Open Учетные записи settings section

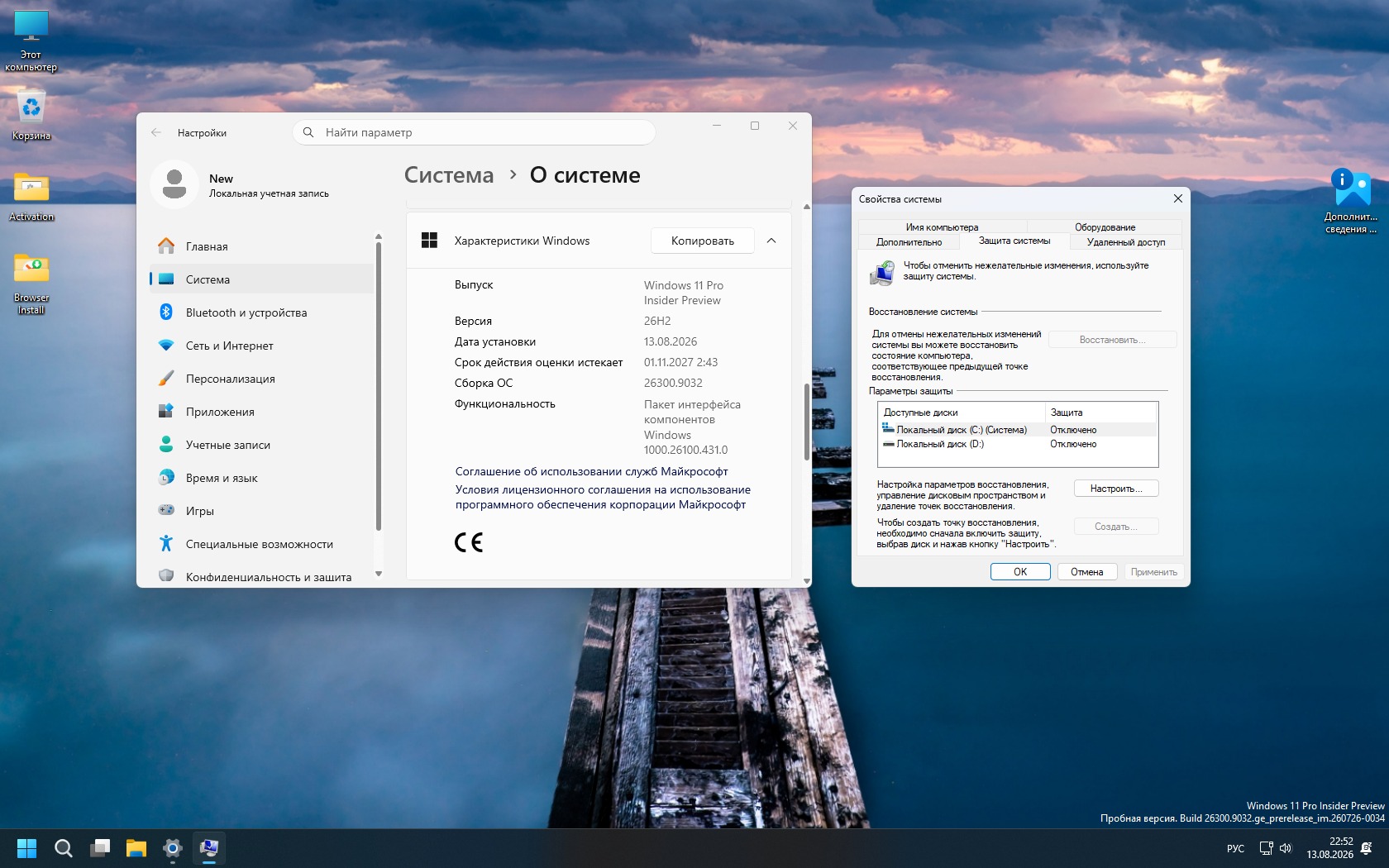(261, 445)
